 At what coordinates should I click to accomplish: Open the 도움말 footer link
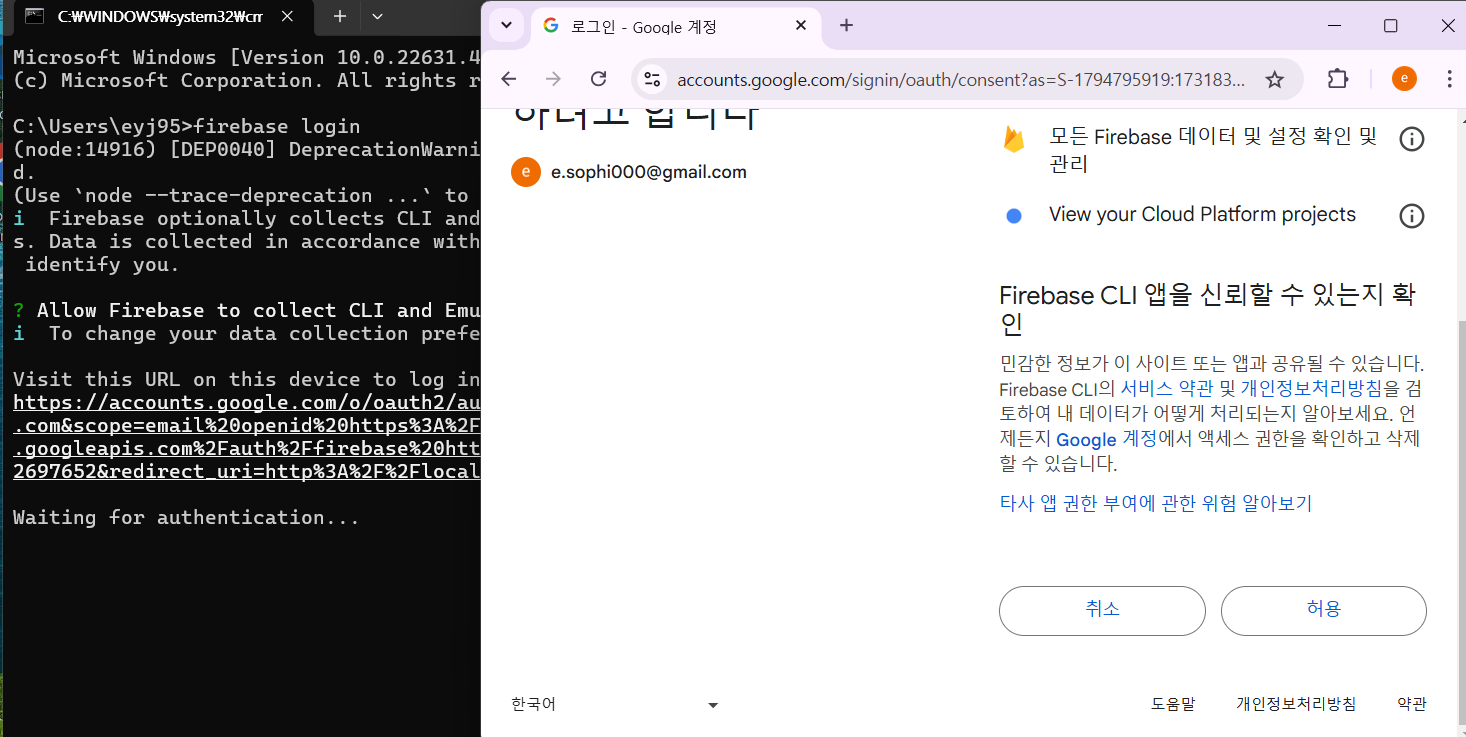1173,704
